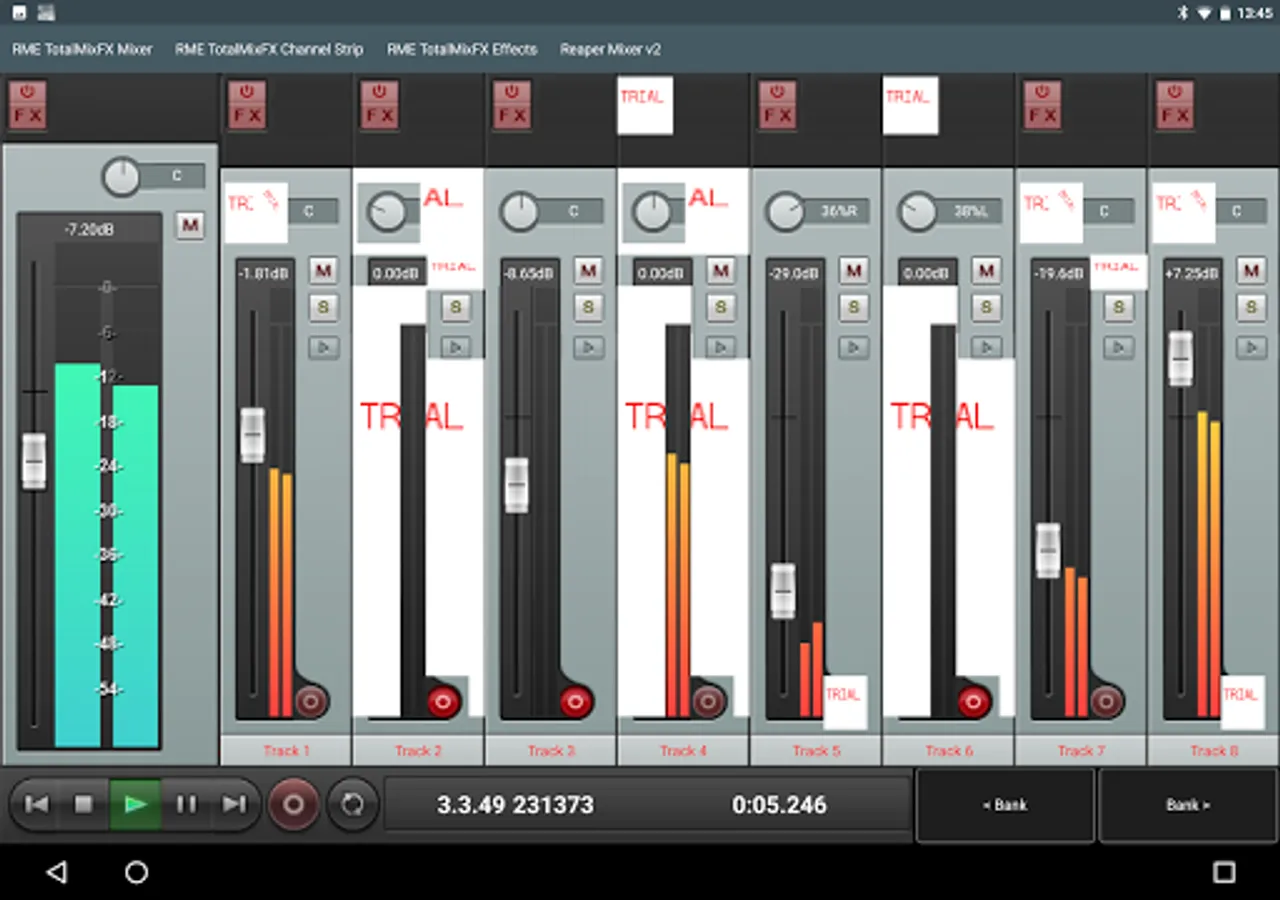Solo Track 7
The image size is (1280, 900).
1118,308
